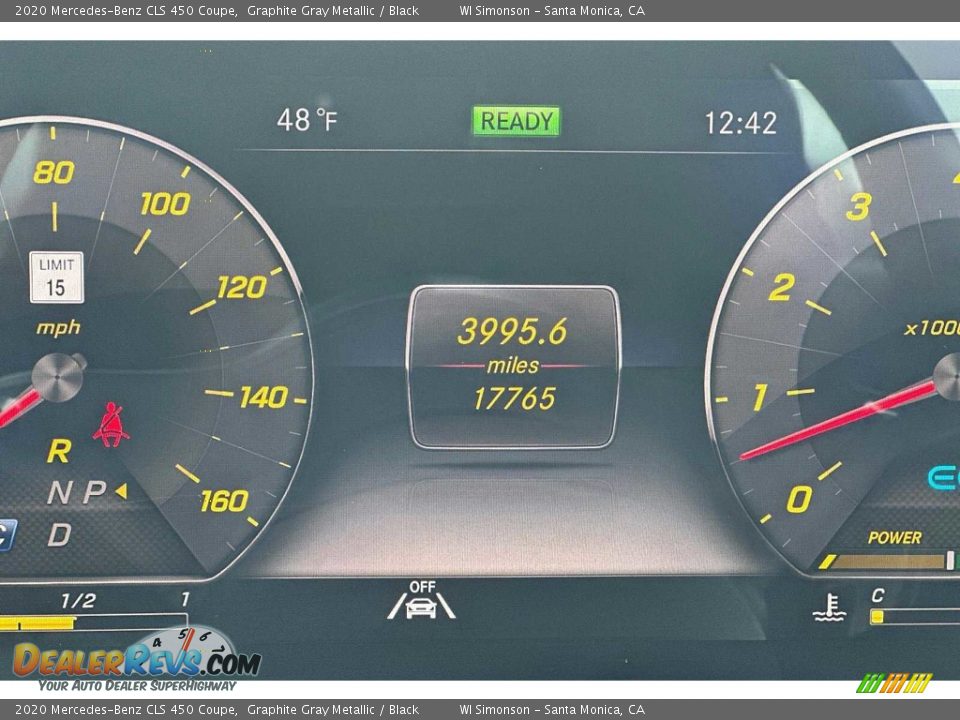The width and height of the screenshot is (960, 720).
Task: Click the 0 mark on the tachometer
Action: (x=799, y=499)
